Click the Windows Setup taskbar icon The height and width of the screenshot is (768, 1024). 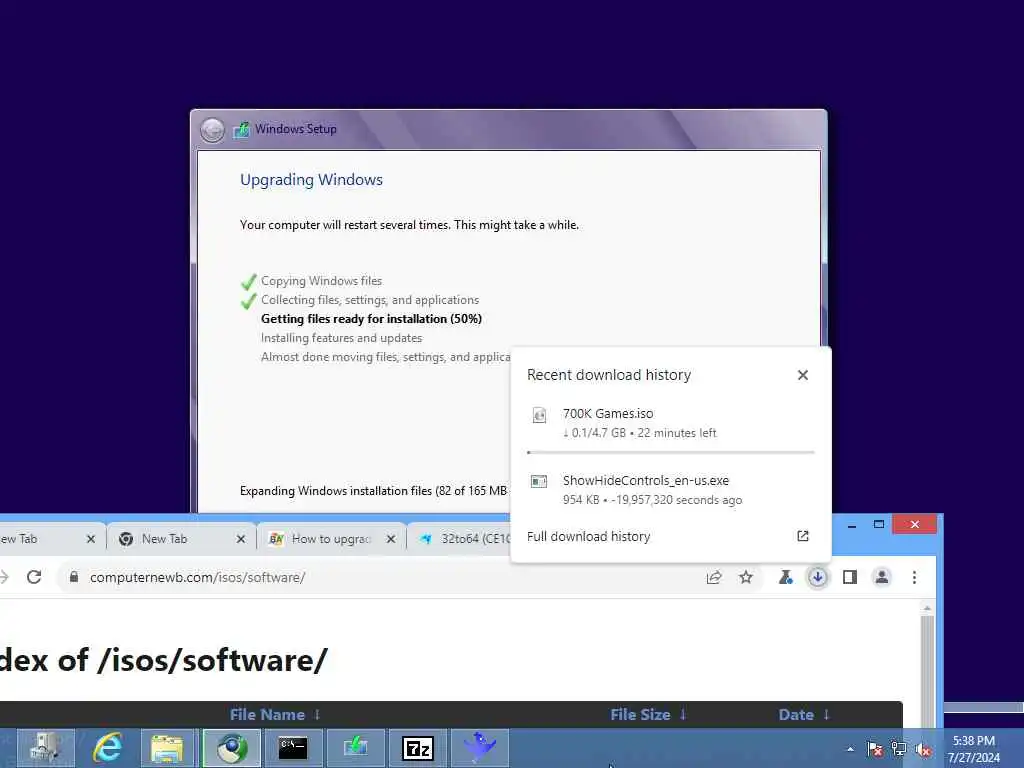tap(355, 748)
